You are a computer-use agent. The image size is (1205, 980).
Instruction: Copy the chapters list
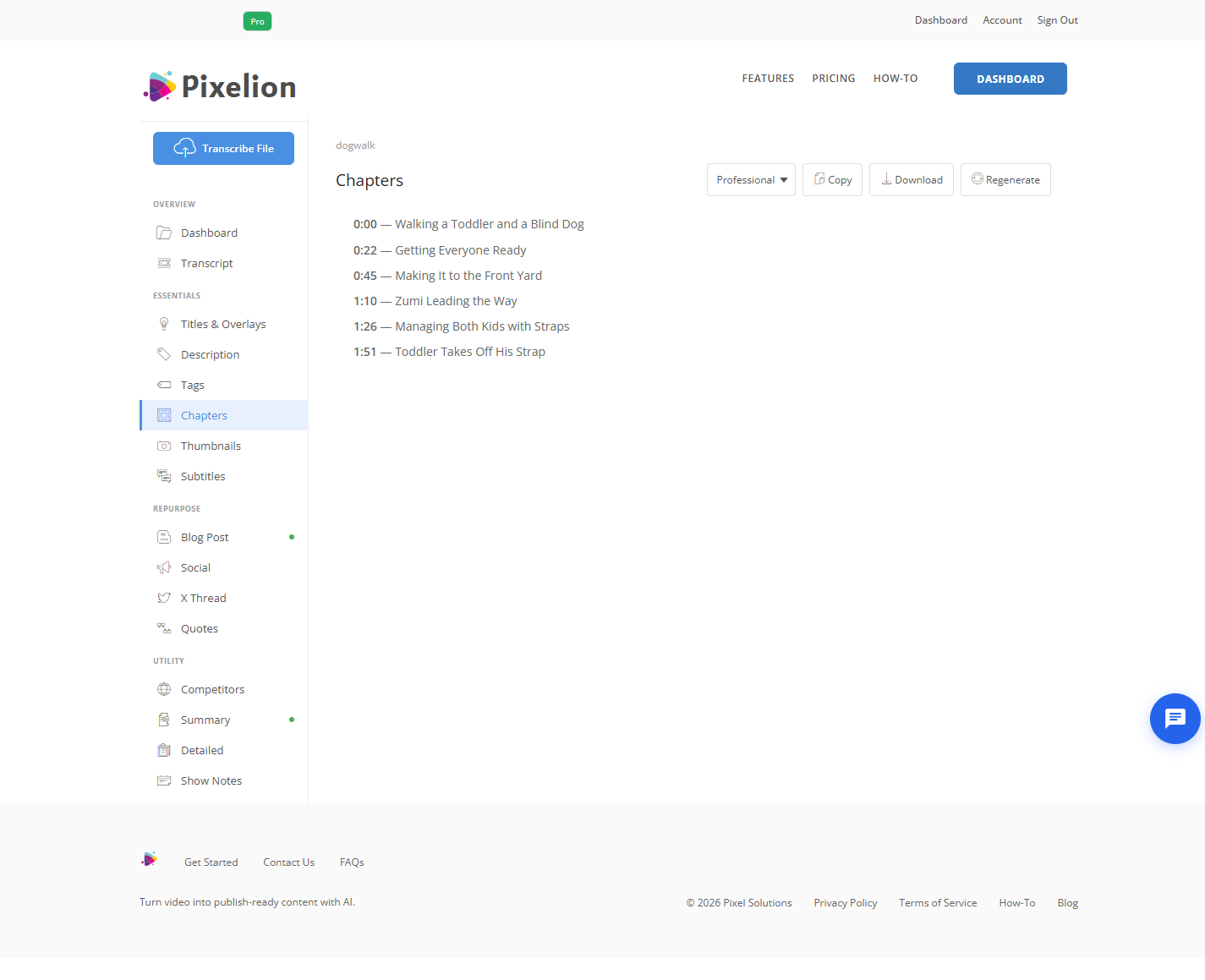coord(832,180)
